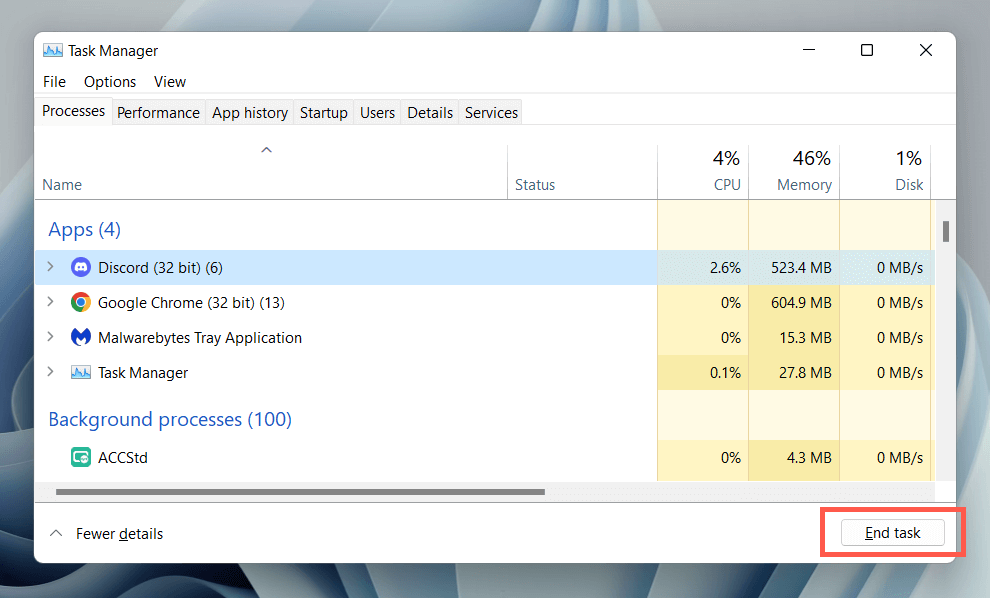Switch to the Users tab
This screenshot has width=990, height=598.
(378, 112)
